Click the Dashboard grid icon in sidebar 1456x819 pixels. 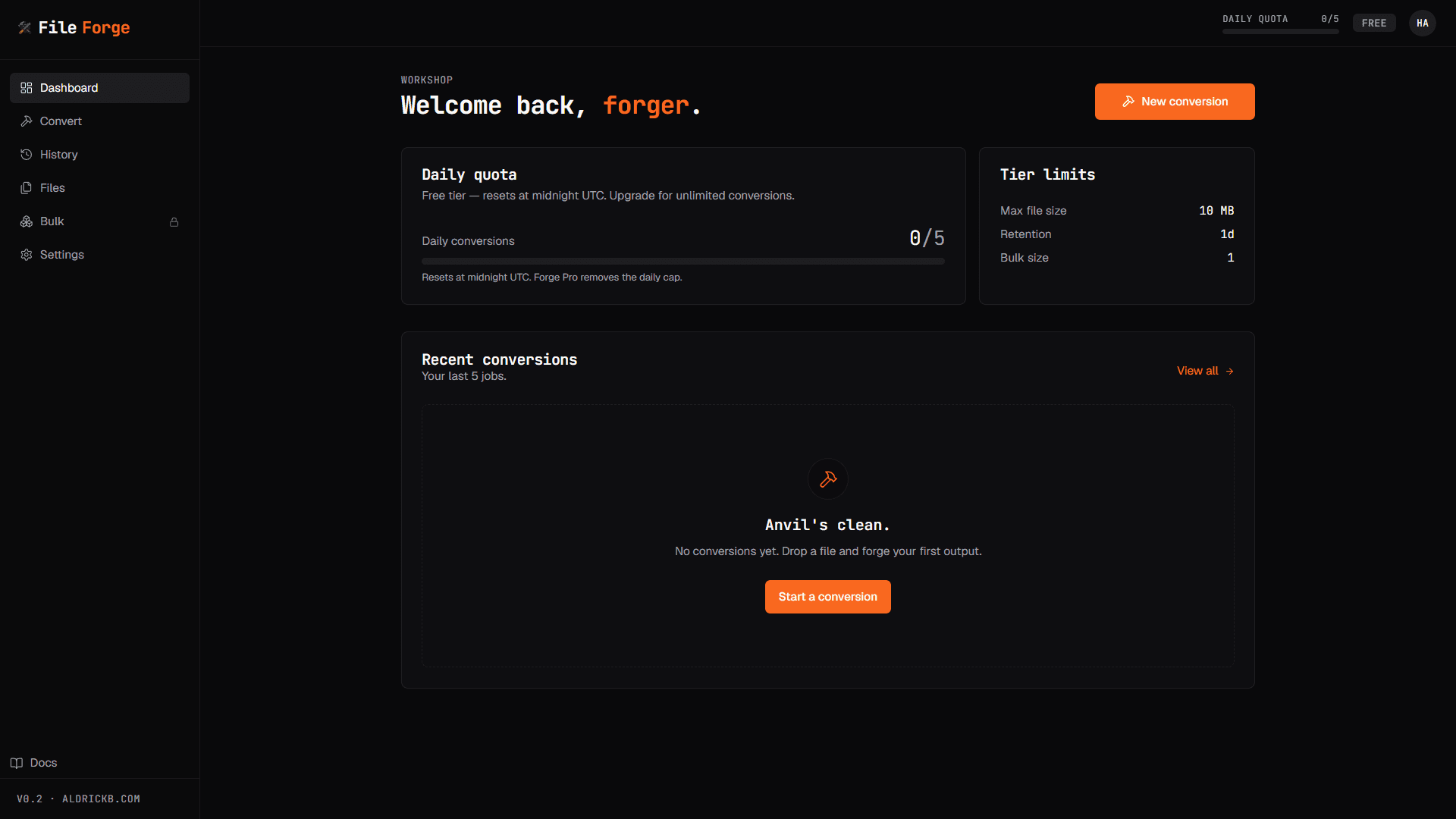[27, 88]
